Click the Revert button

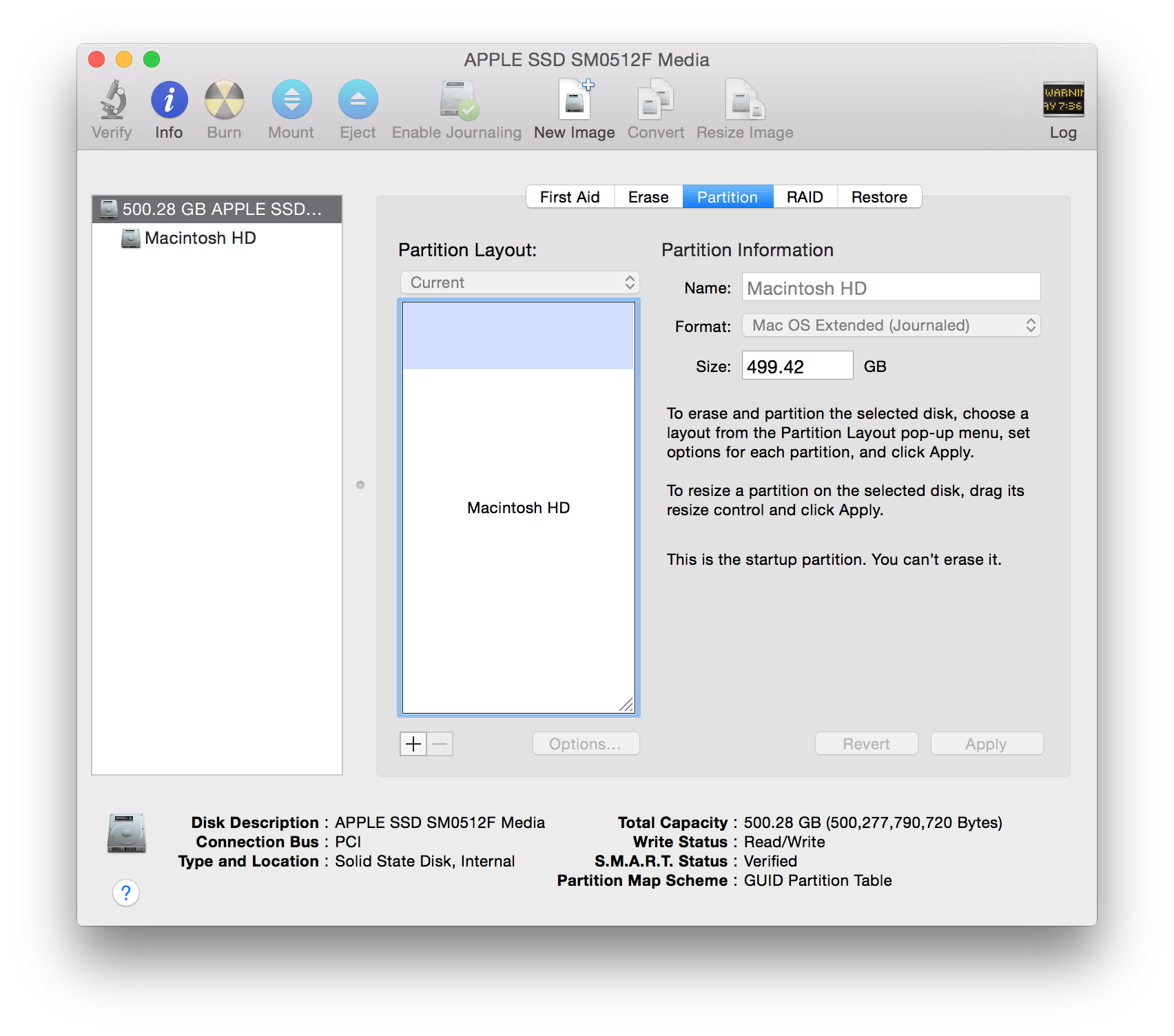coord(866,744)
